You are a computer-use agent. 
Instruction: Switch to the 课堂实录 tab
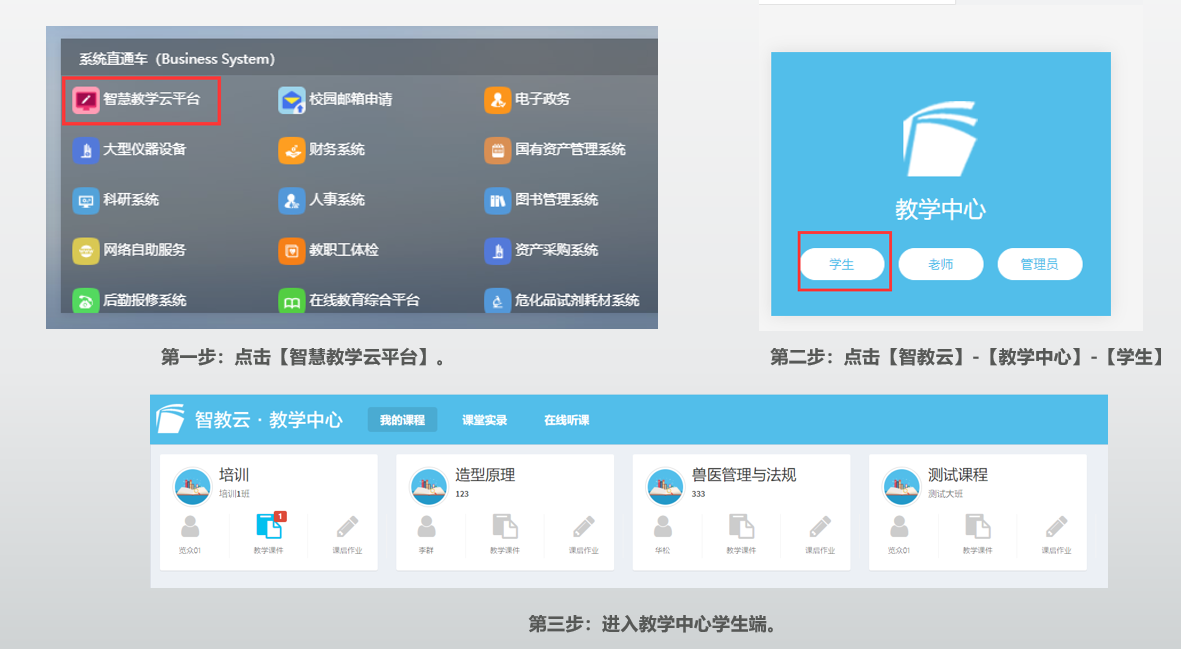[x=484, y=420]
